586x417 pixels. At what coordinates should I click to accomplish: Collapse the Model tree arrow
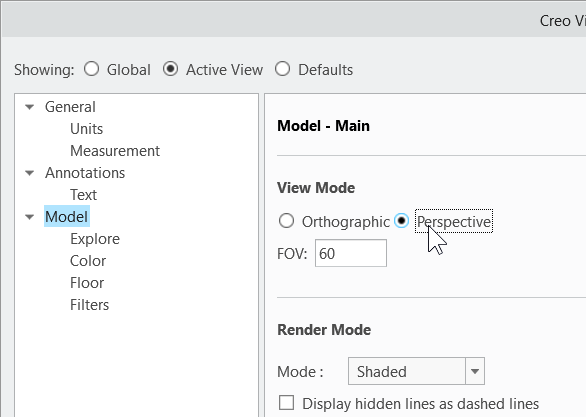(x=30, y=217)
